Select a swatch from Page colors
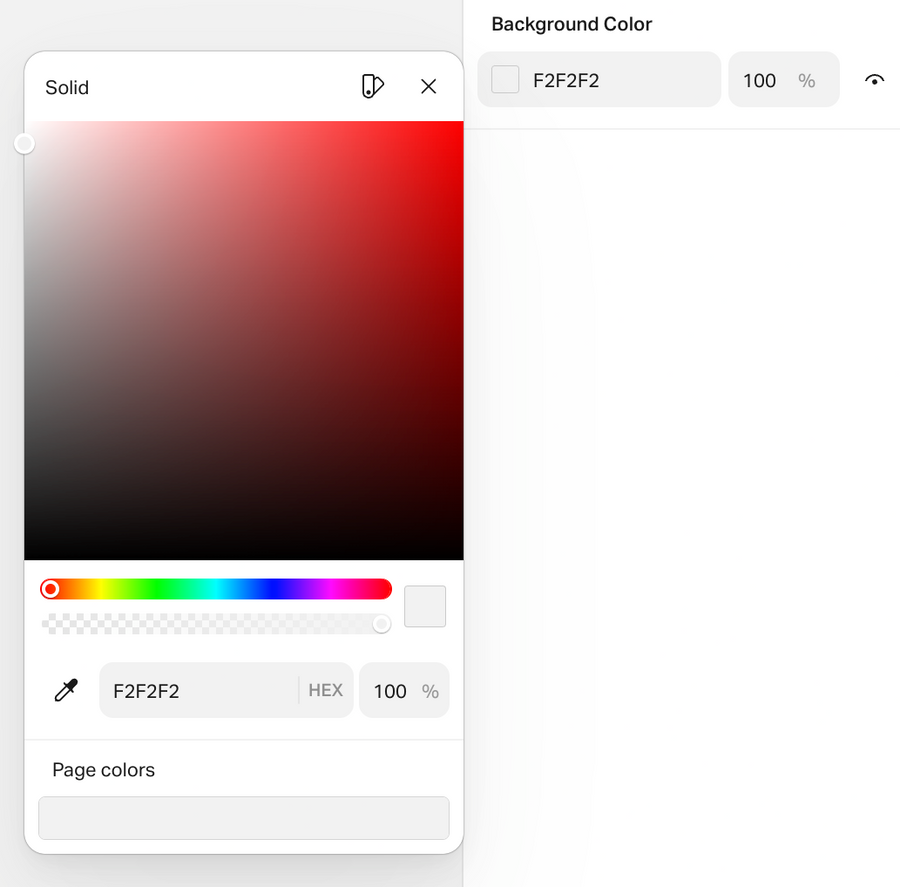900x887 pixels. click(243, 817)
